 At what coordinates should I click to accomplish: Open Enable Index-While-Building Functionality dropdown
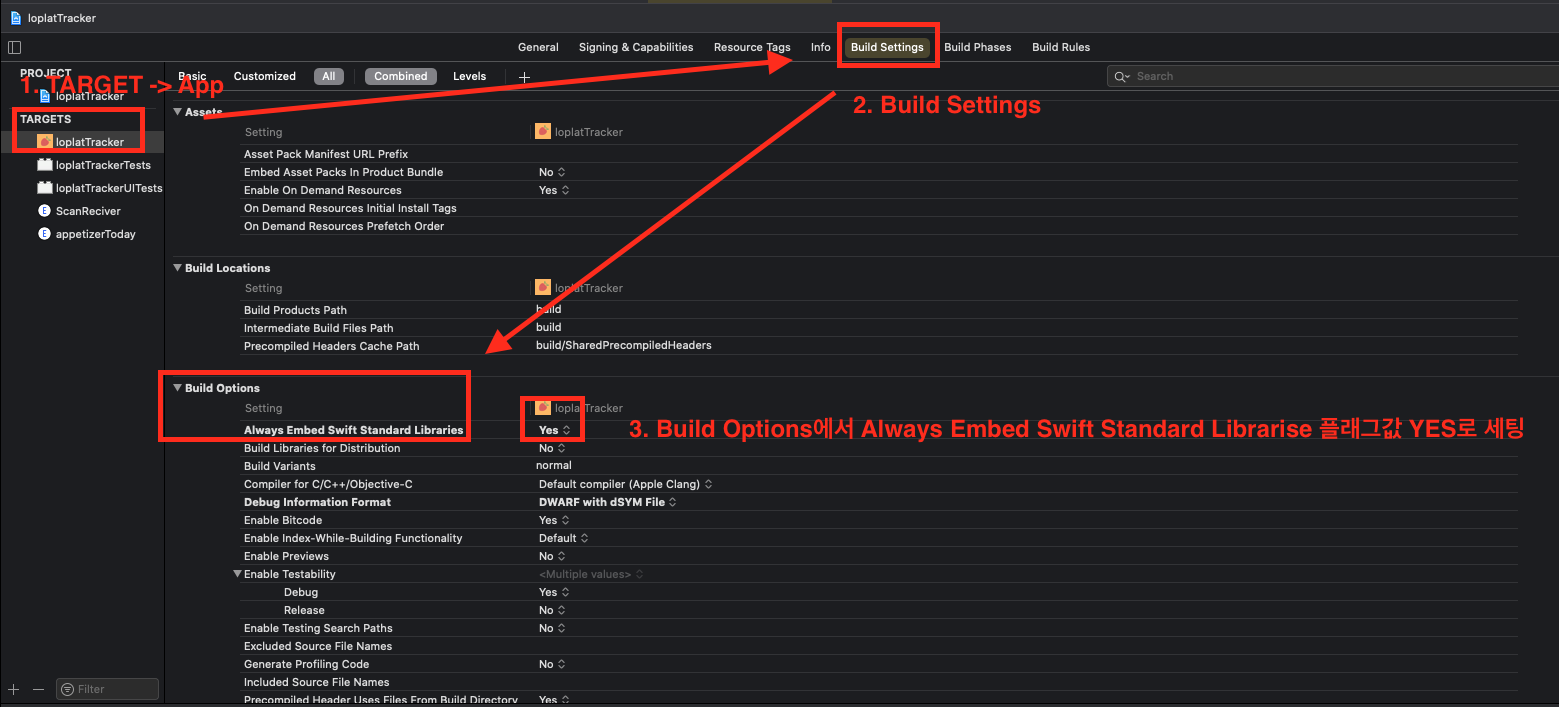(x=564, y=538)
